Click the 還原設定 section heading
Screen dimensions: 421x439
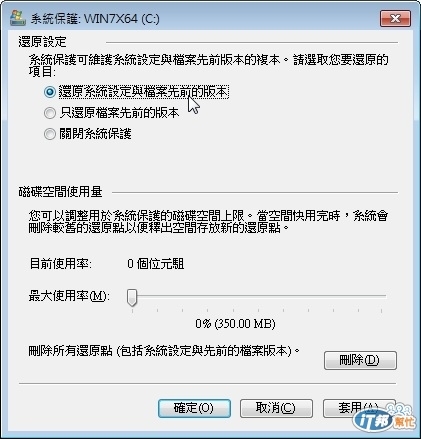click(x=42, y=42)
